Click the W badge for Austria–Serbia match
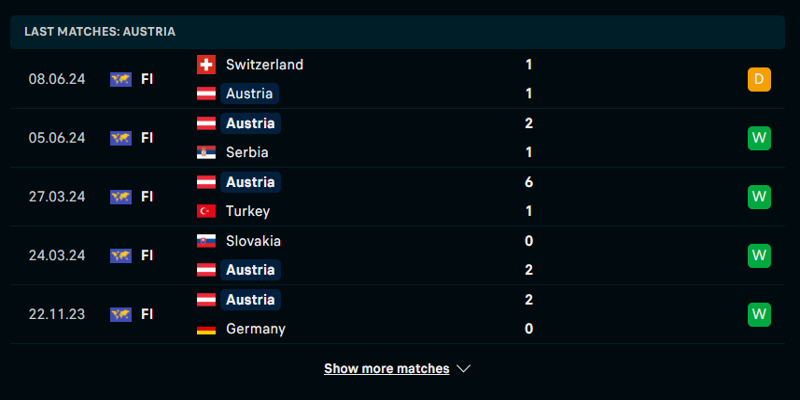Image resolution: width=800 pixels, height=400 pixels. pyautogui.click(x=759, y=138)
